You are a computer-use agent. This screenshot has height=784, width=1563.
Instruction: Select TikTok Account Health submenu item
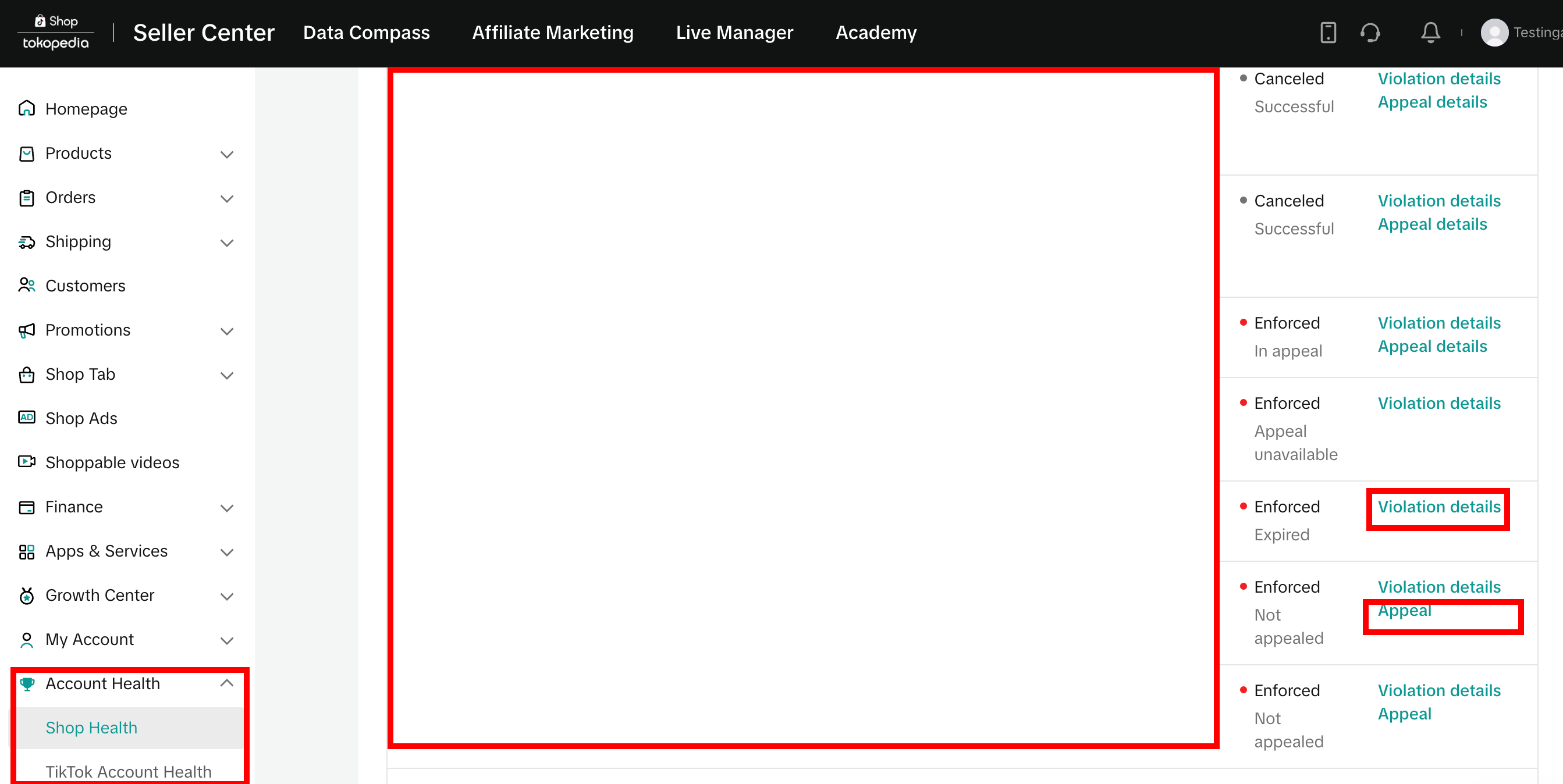[128, 771]
